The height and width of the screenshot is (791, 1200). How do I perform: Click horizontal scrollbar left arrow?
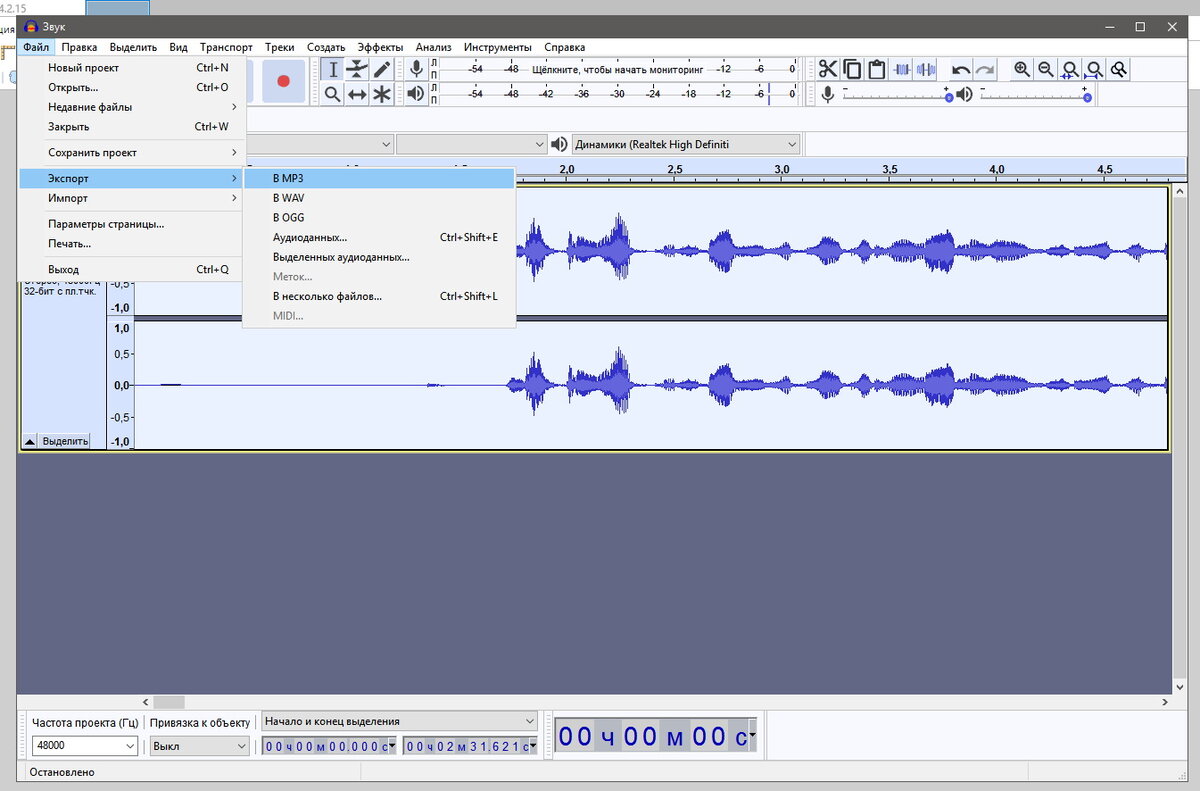[x=145, y=702]
